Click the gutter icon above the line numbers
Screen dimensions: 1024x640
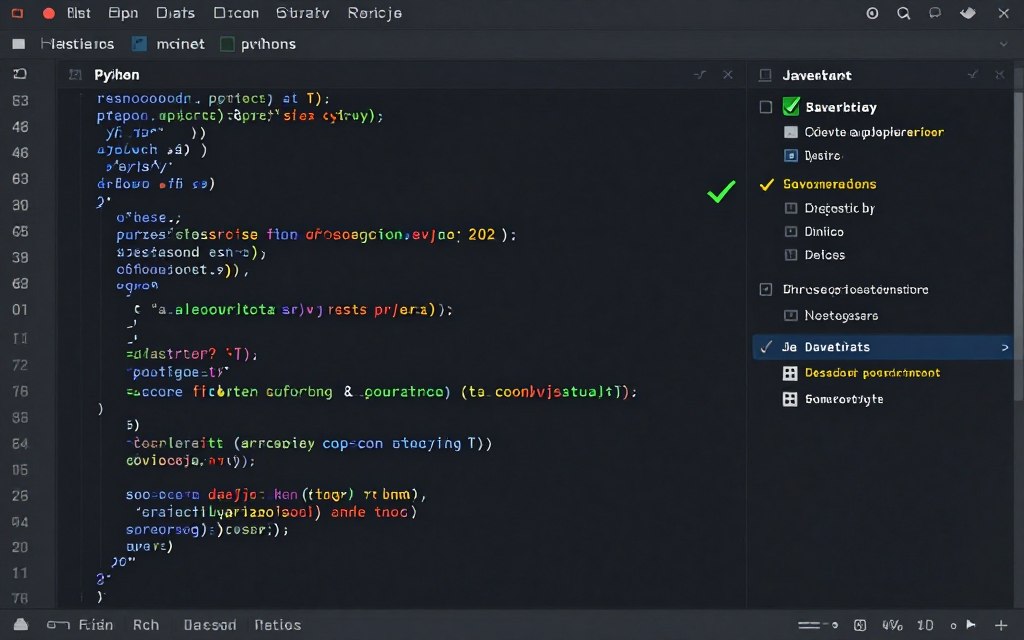coord(20,74)
